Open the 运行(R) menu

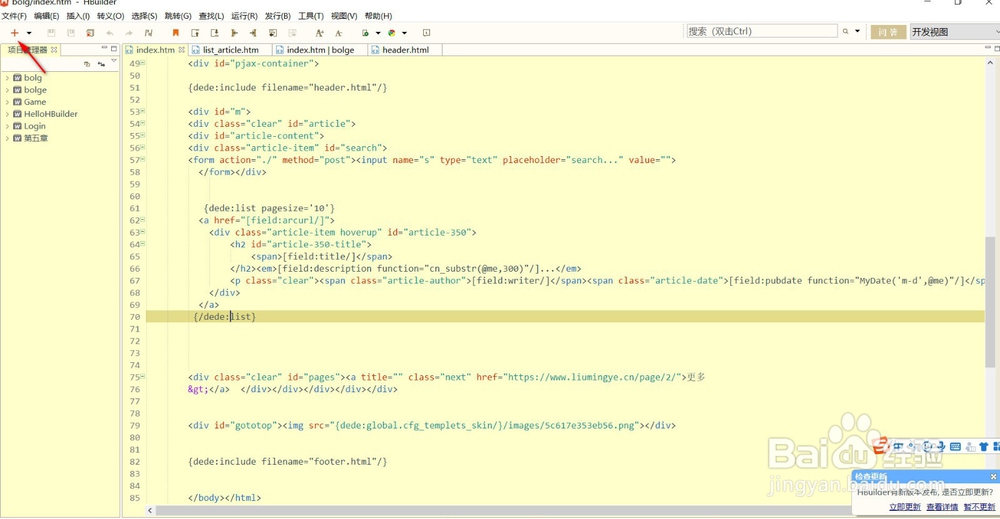(244, 16)
